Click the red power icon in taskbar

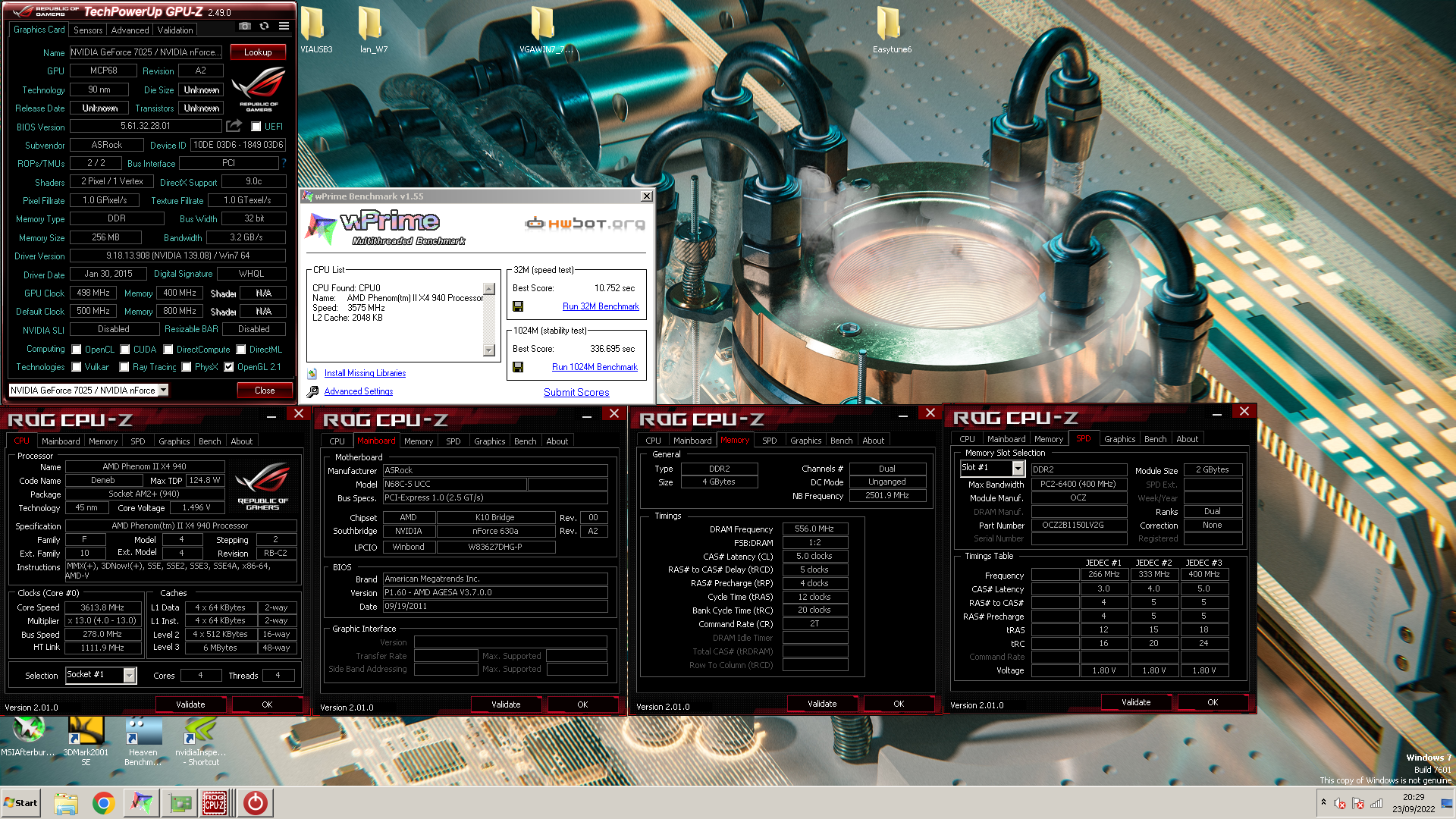tap(255, 803)
